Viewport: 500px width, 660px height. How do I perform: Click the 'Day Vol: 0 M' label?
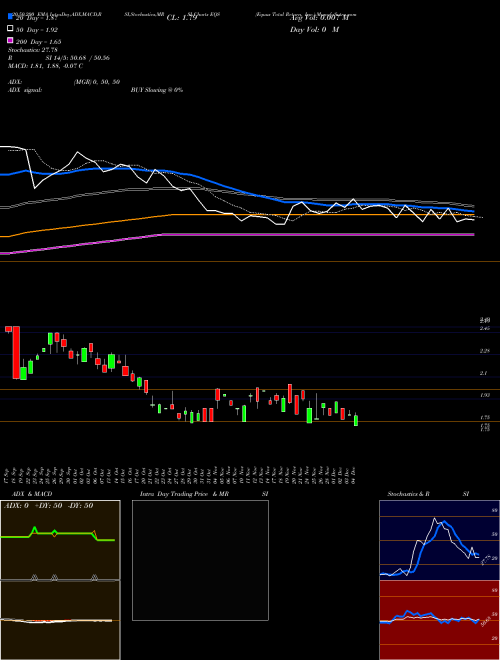coord(314,30)
